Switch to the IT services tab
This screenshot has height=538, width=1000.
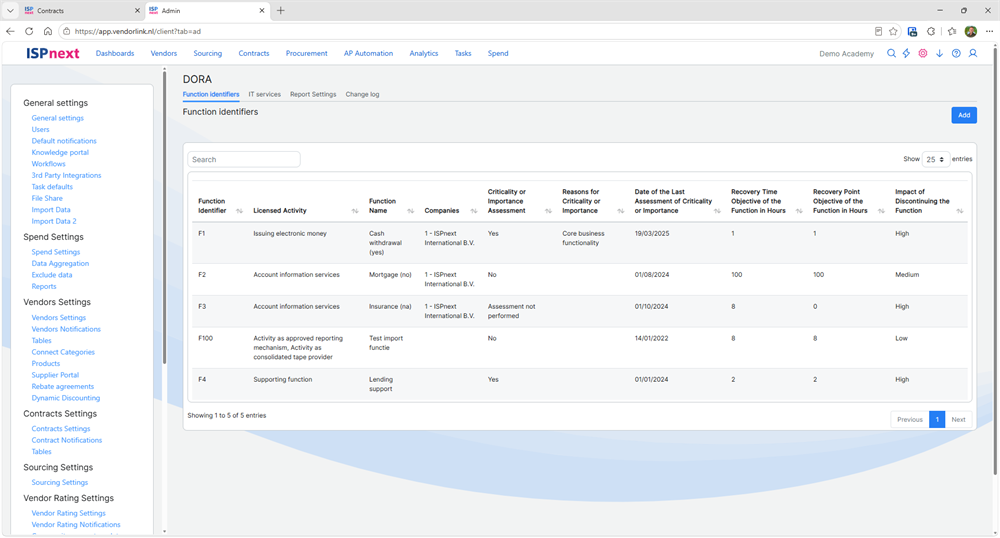click(265, 94)
